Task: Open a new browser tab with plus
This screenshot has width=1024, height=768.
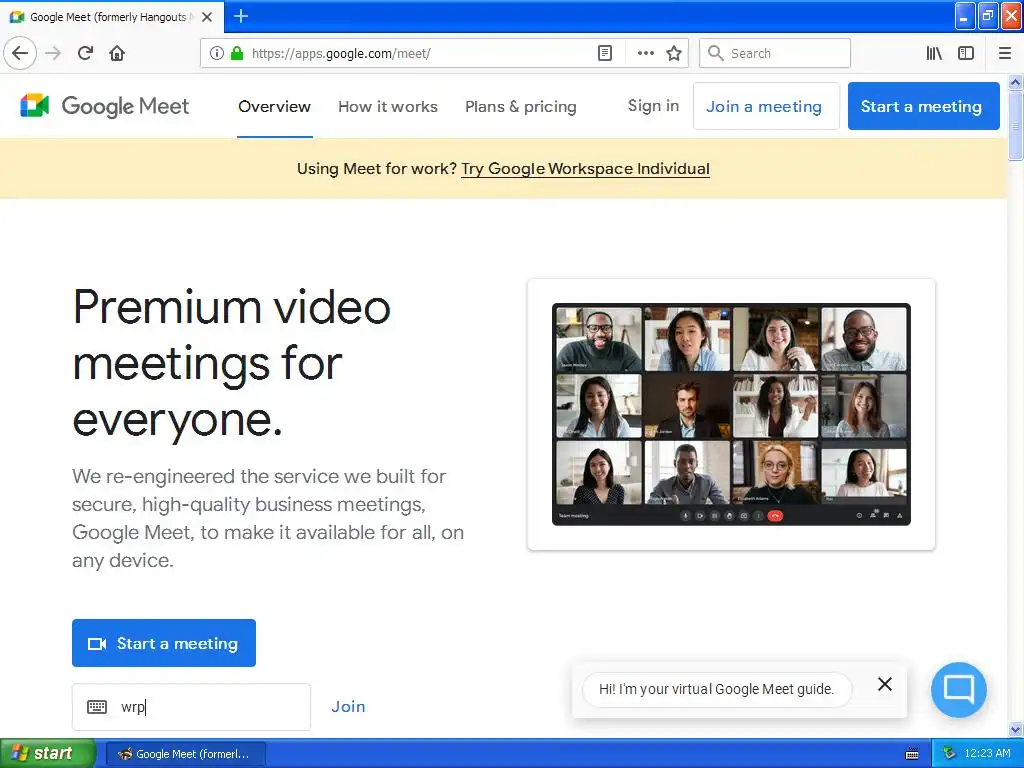Action: click(241, 16)
